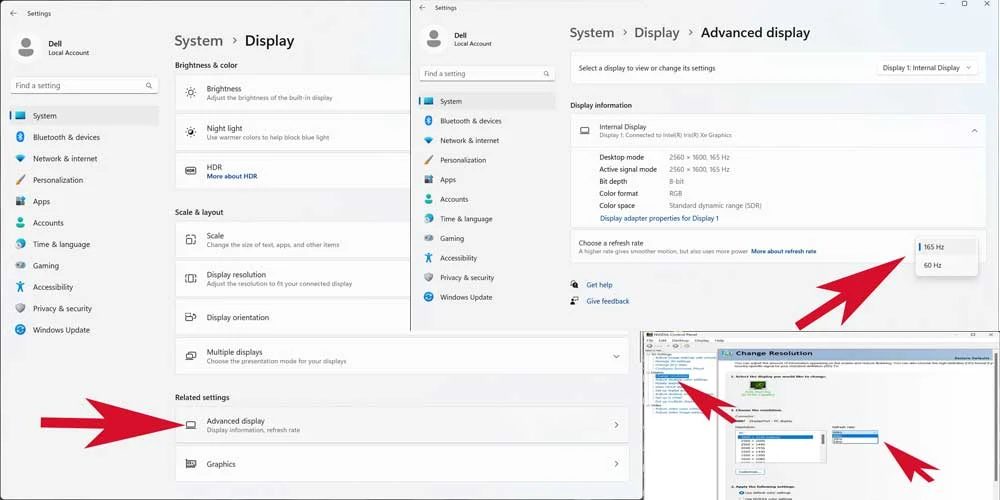Screen dimensions: 1000x500
Task: Click Find a setting box in the left Display window
Action: (x=84, y=85)
